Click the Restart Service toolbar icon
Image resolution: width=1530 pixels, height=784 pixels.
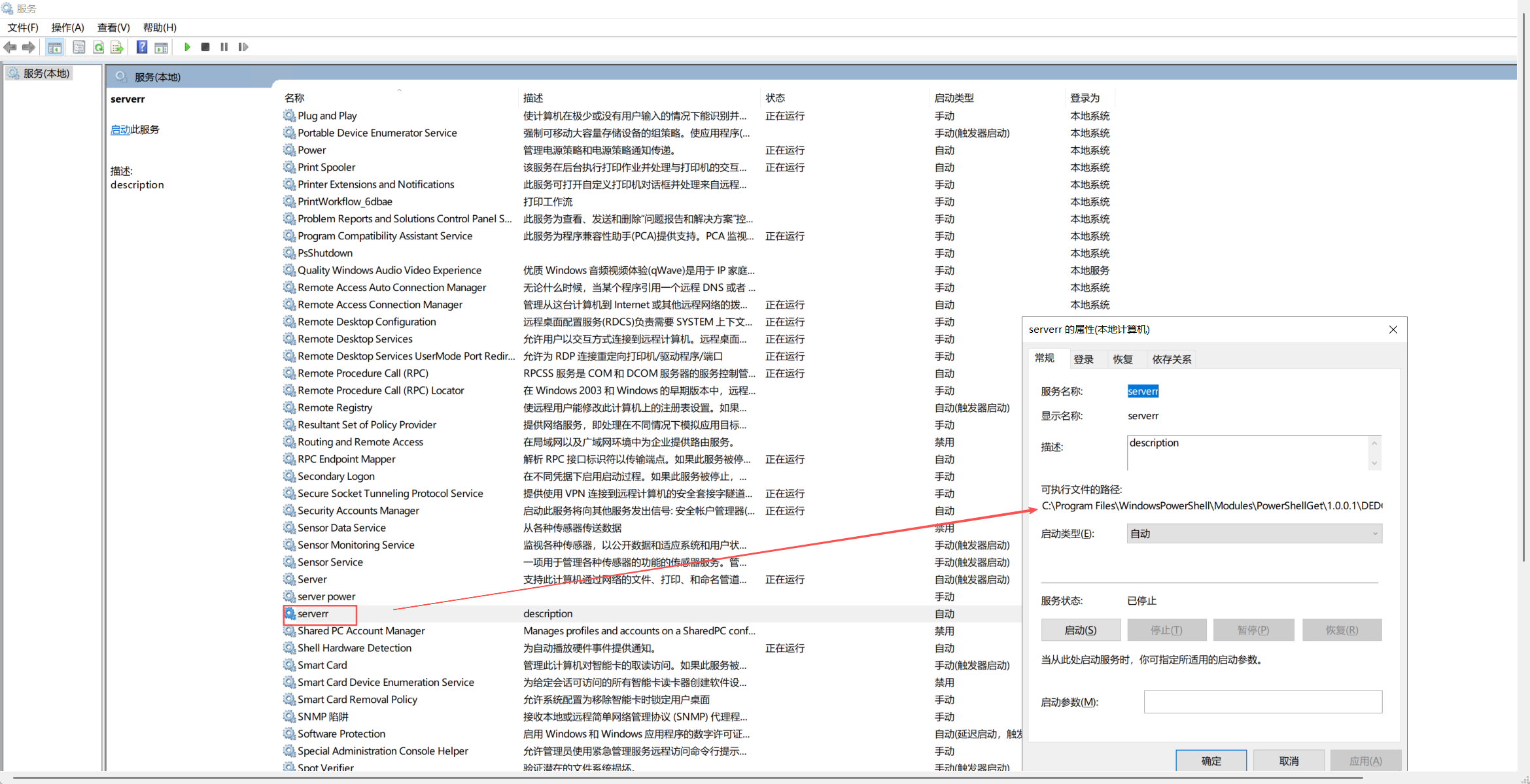(x=243, y=47)
